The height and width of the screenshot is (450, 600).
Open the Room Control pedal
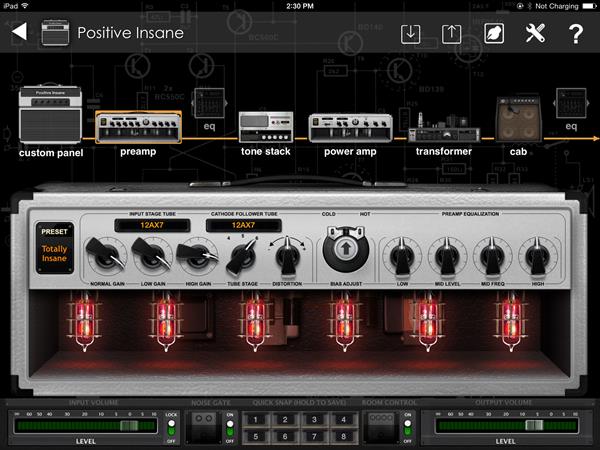point(381,427)
